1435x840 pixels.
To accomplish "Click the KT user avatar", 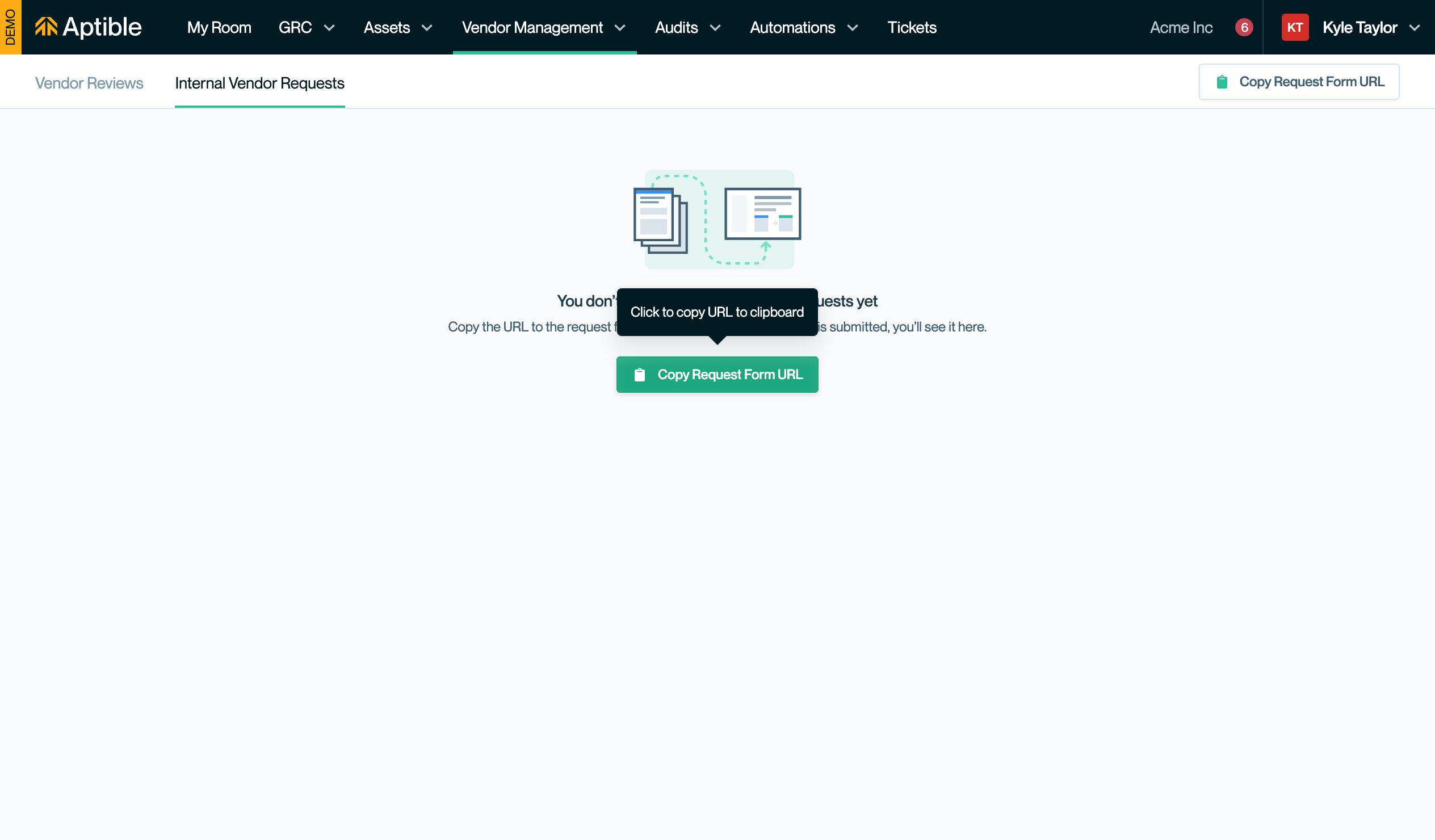I will click(1294, 27).
